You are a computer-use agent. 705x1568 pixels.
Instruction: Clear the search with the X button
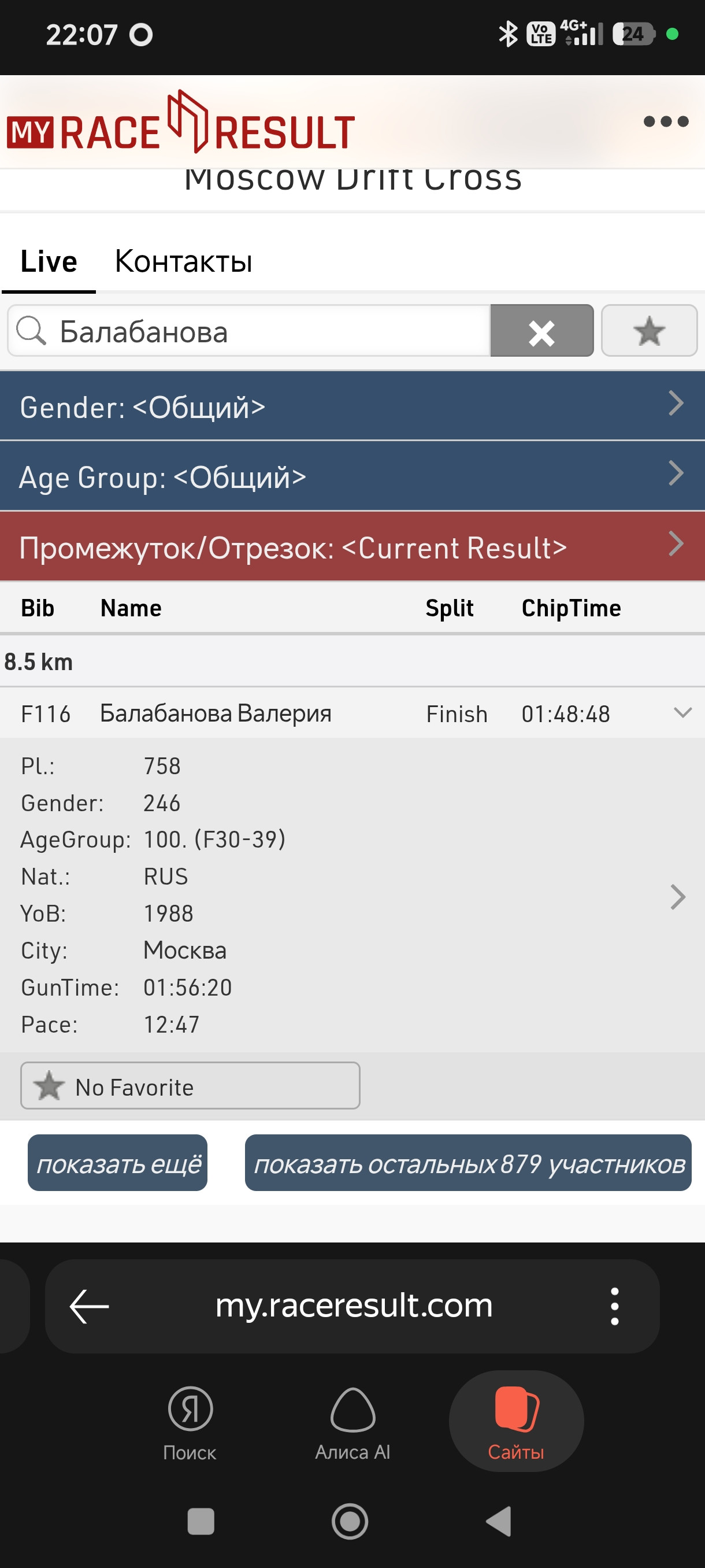coord(541,331)
